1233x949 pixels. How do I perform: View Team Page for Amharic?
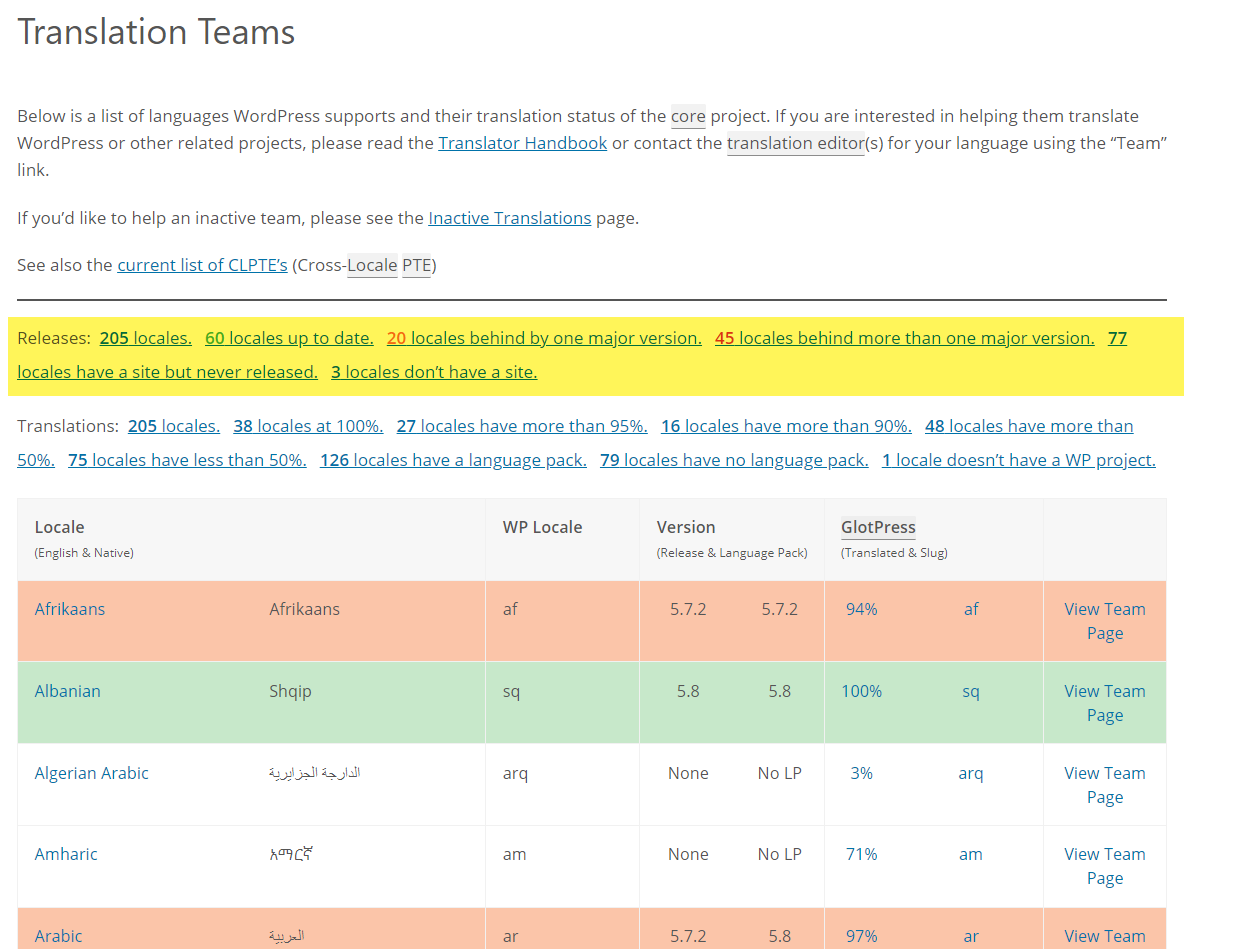pyautogui.click(x=1104, y=866)
